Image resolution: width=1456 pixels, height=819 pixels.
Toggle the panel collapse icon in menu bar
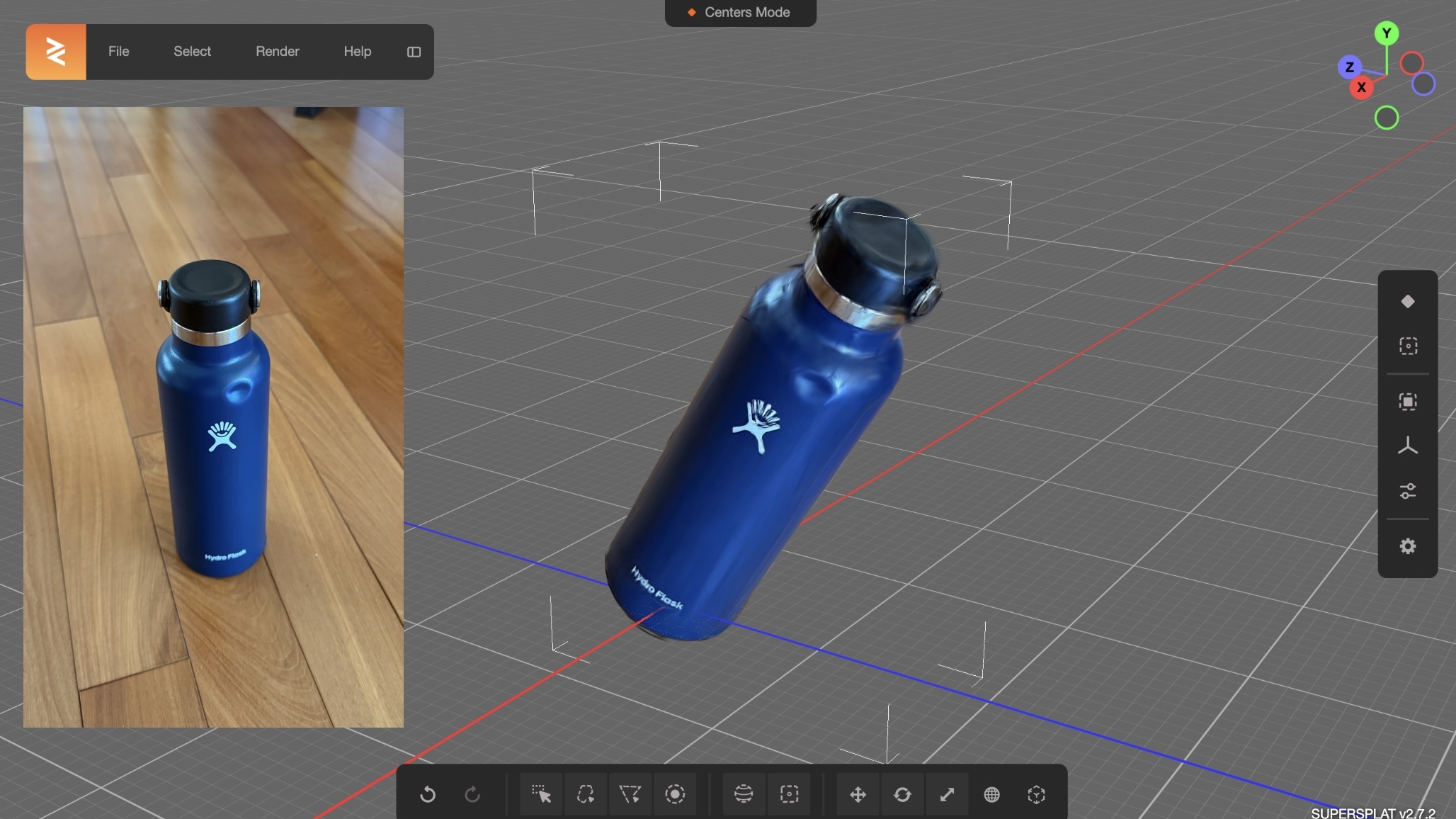click(x=414, y=52)
